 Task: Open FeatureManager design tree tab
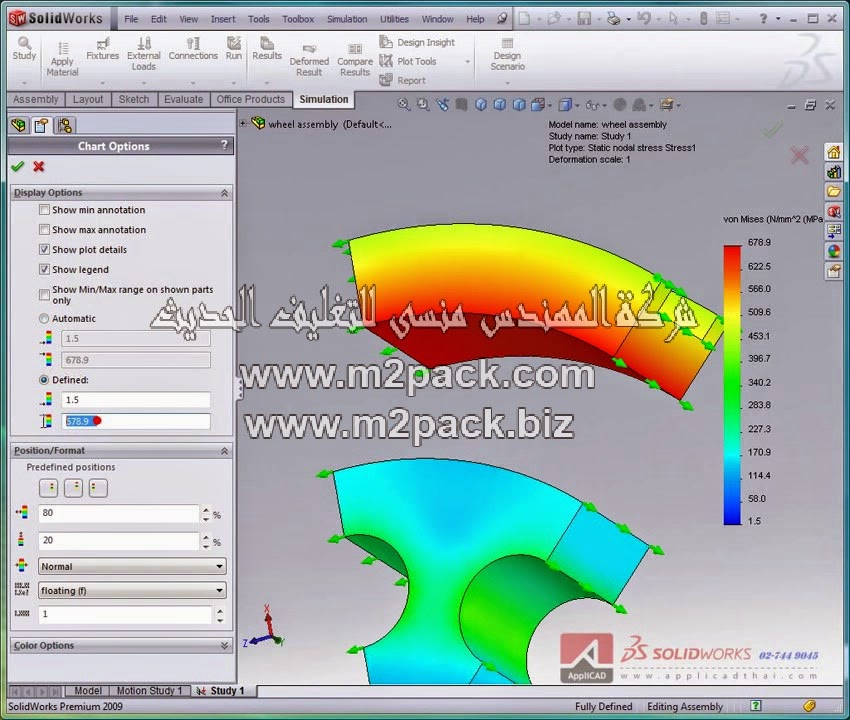(x=18, y=126)
